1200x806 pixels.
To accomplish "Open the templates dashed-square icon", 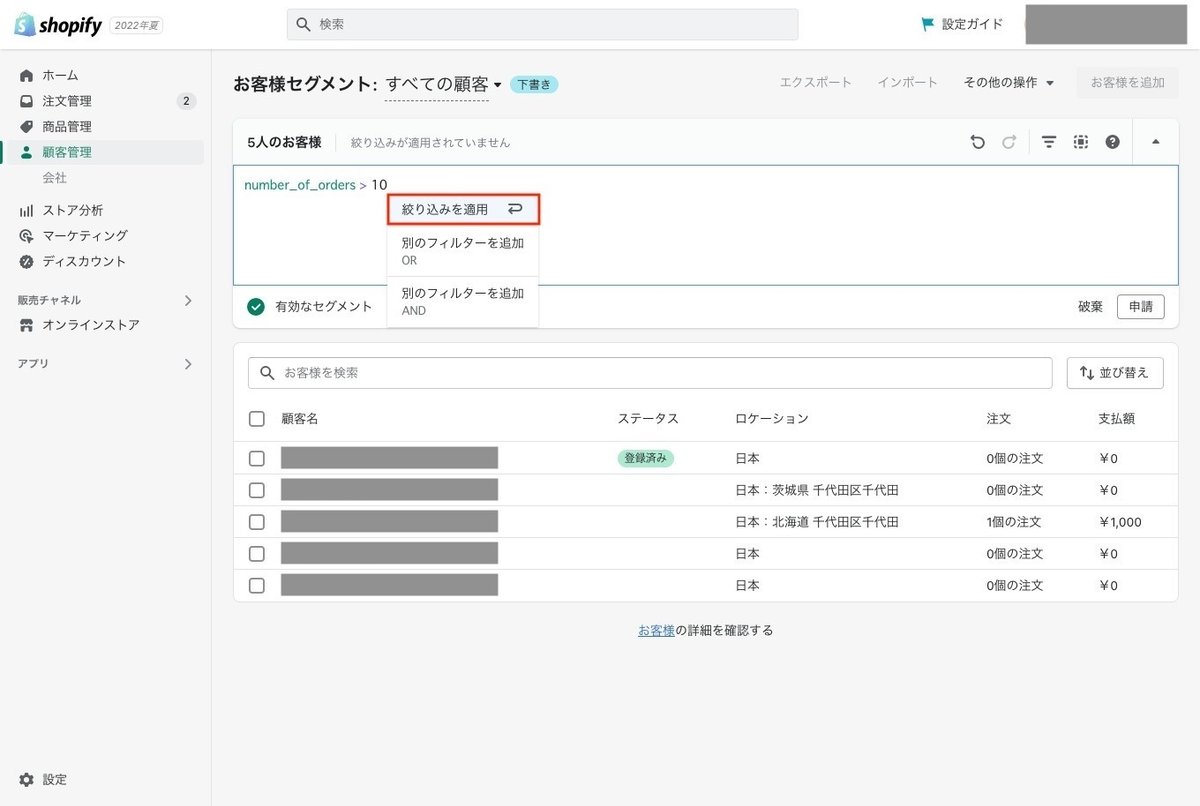I will 1081,142.
